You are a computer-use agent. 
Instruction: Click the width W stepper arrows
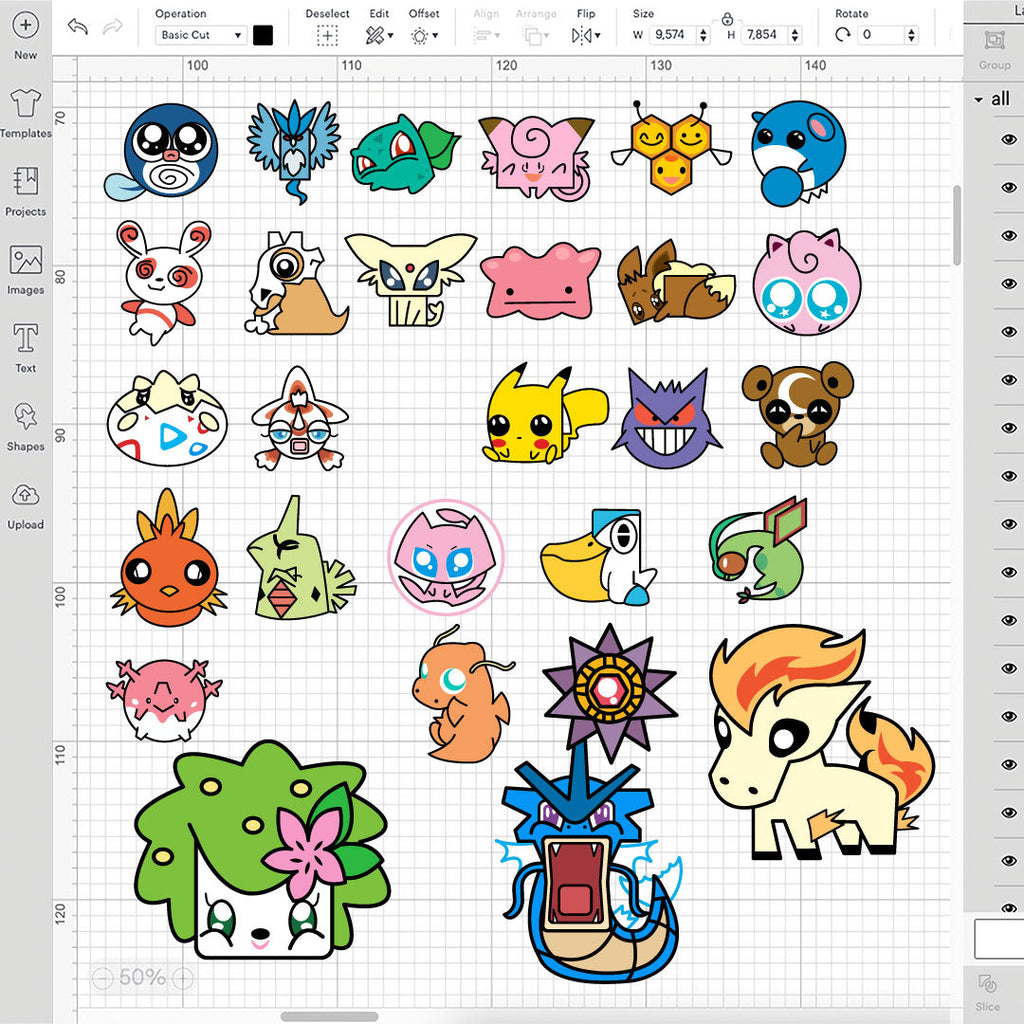[x=703, y=35]
